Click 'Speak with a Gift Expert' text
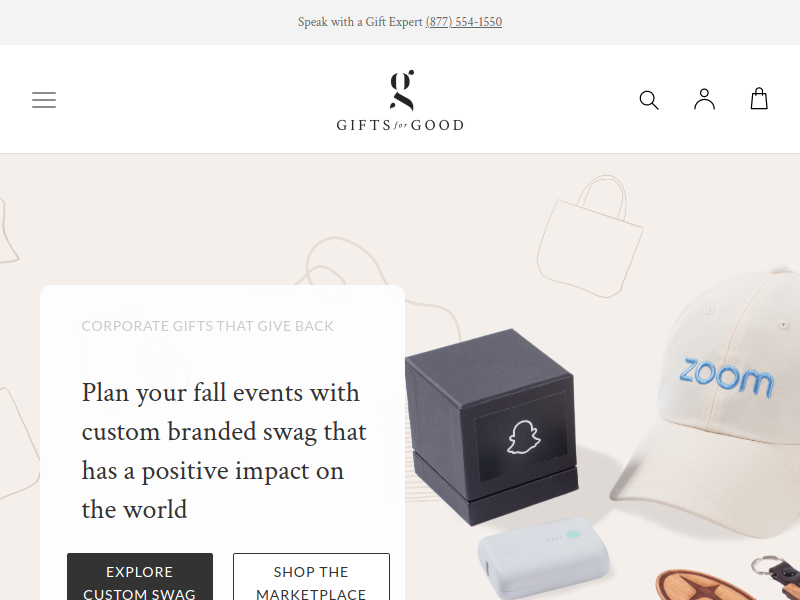Viewport: 800px width, 600px height. 360,22
